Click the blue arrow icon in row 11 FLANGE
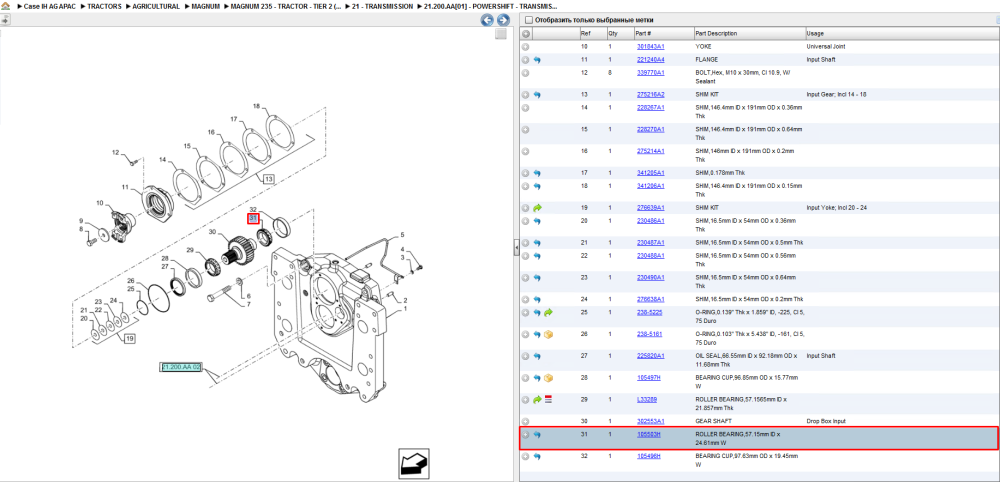The width and height of the screenshot is (1000, 482). tap(537, 60)
